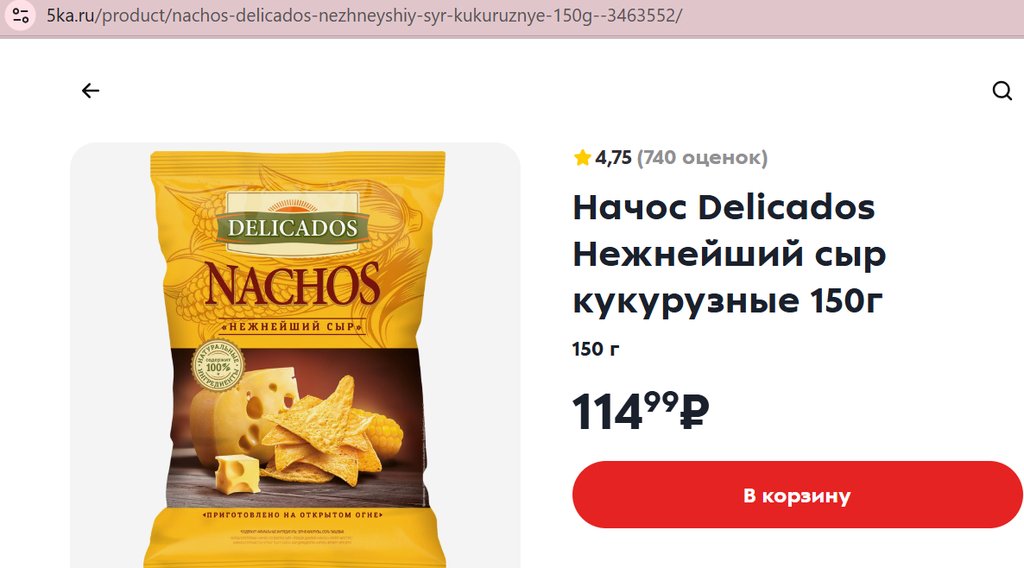
Task: Click the NACHOS word on the package
Action: (x=292, y=285)
